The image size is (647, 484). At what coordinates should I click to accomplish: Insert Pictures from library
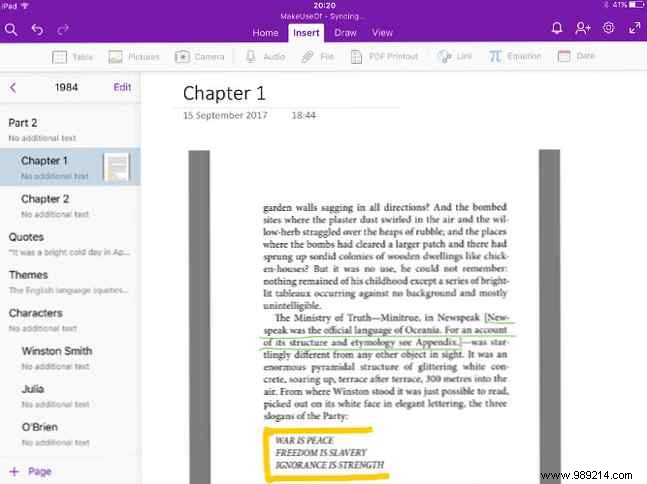134,57
